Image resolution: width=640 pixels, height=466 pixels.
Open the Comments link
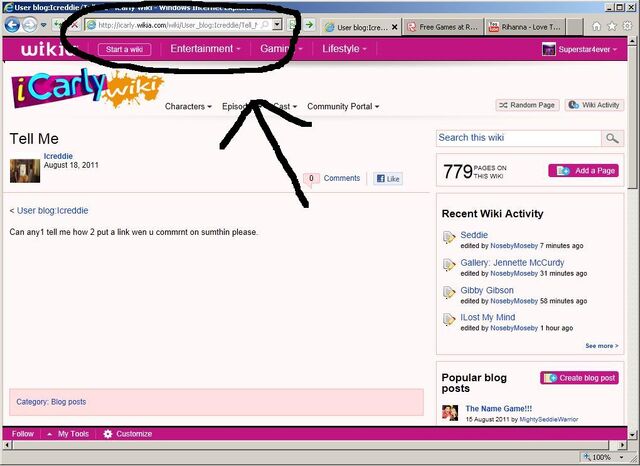(x=342, y=178)
